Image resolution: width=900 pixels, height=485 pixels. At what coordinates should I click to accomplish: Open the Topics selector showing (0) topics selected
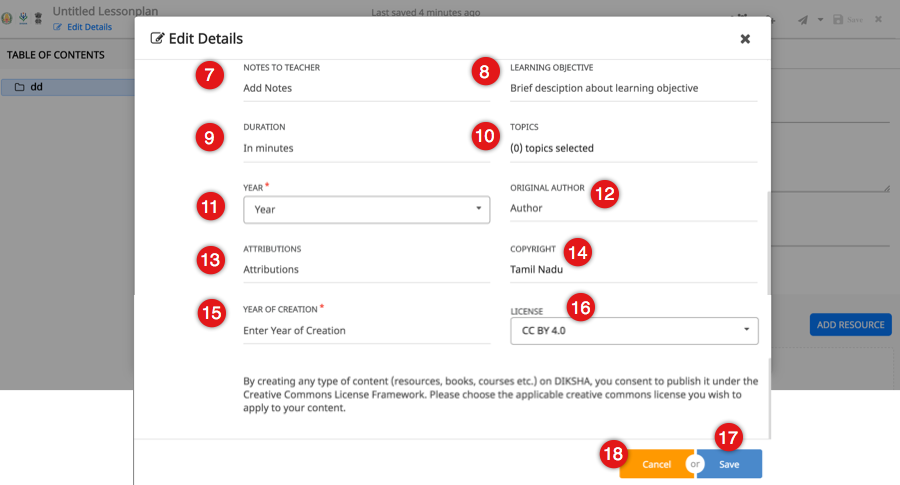[x=633, y=148]
